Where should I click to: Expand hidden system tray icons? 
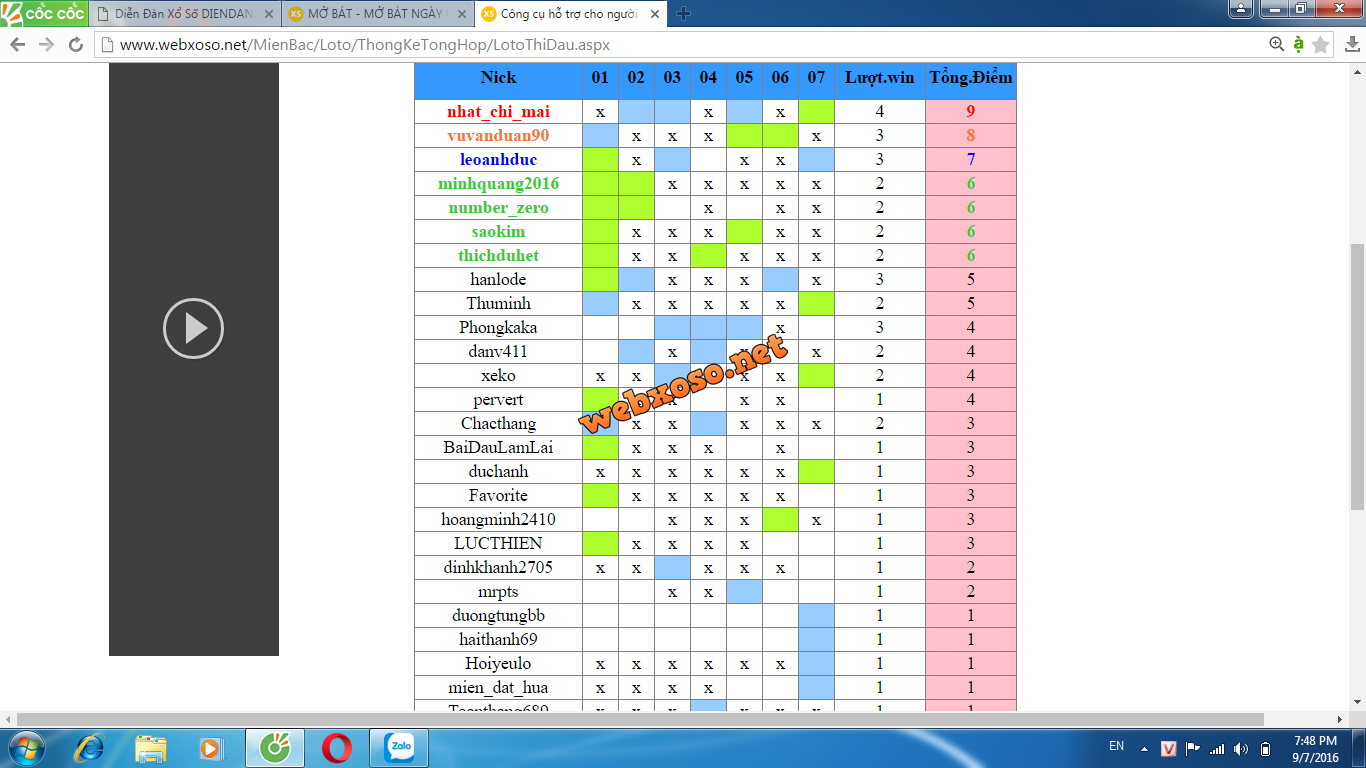(1145, 749)
